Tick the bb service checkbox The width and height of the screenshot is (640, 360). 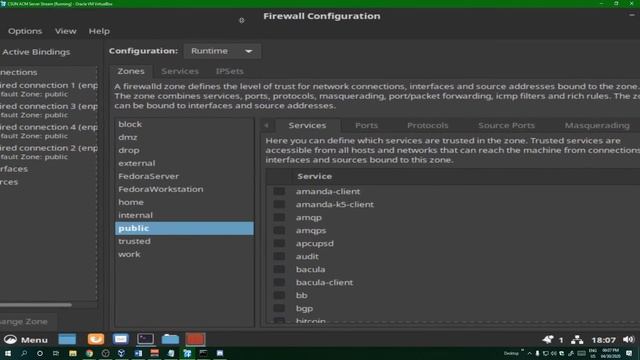coord(279,296)
